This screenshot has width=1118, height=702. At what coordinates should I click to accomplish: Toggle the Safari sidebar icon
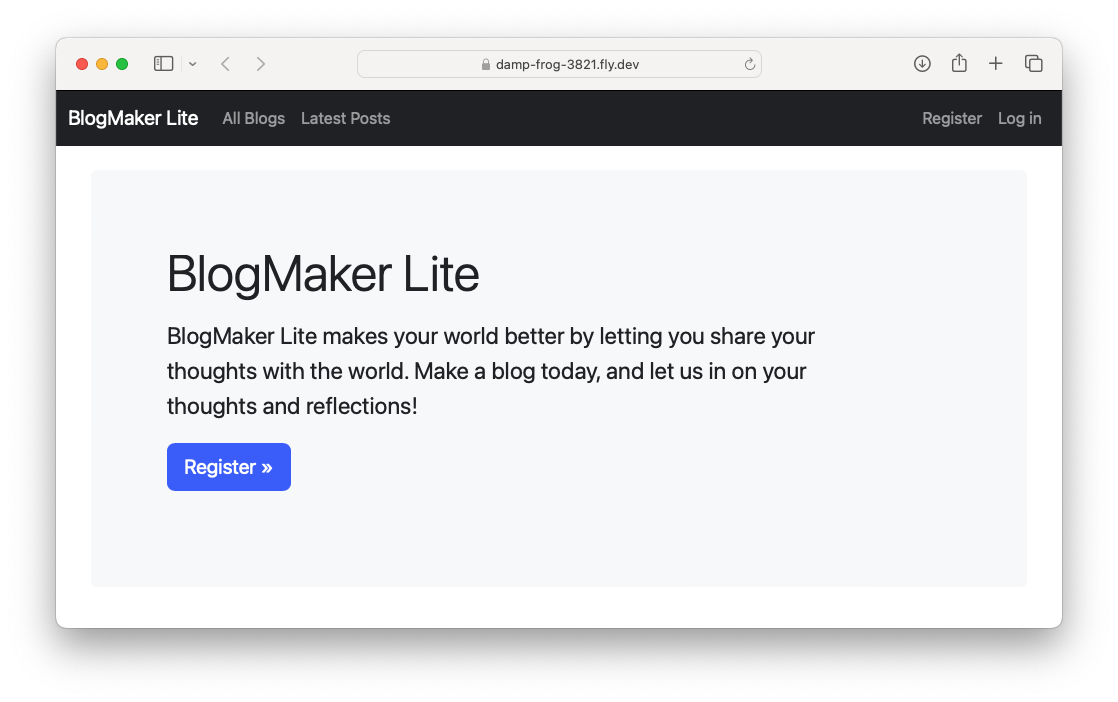tap(163, 64)
